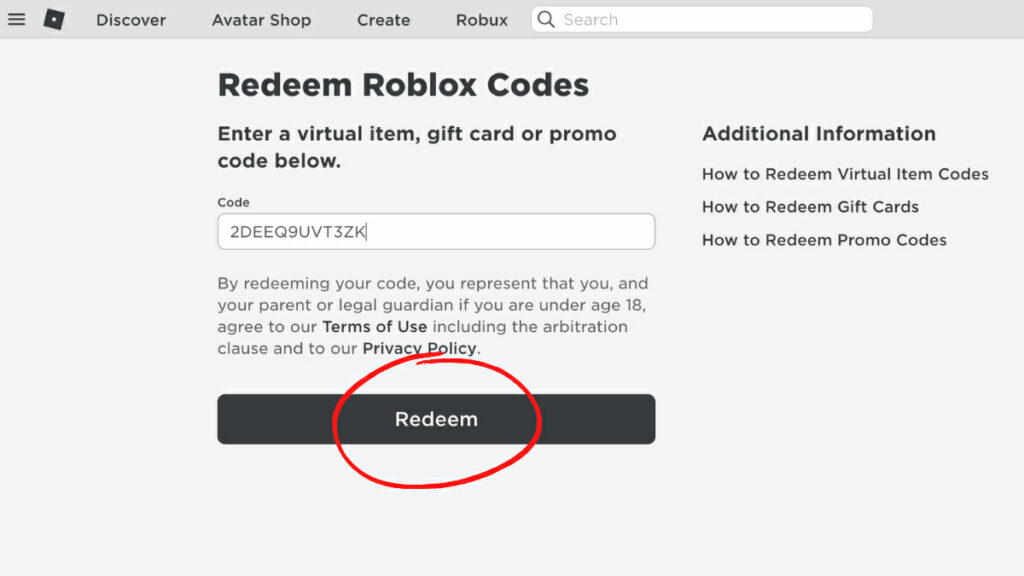Open the Robux page
Image resolution: width=1024 pixels, height=576 pixels.
point(481,20)
